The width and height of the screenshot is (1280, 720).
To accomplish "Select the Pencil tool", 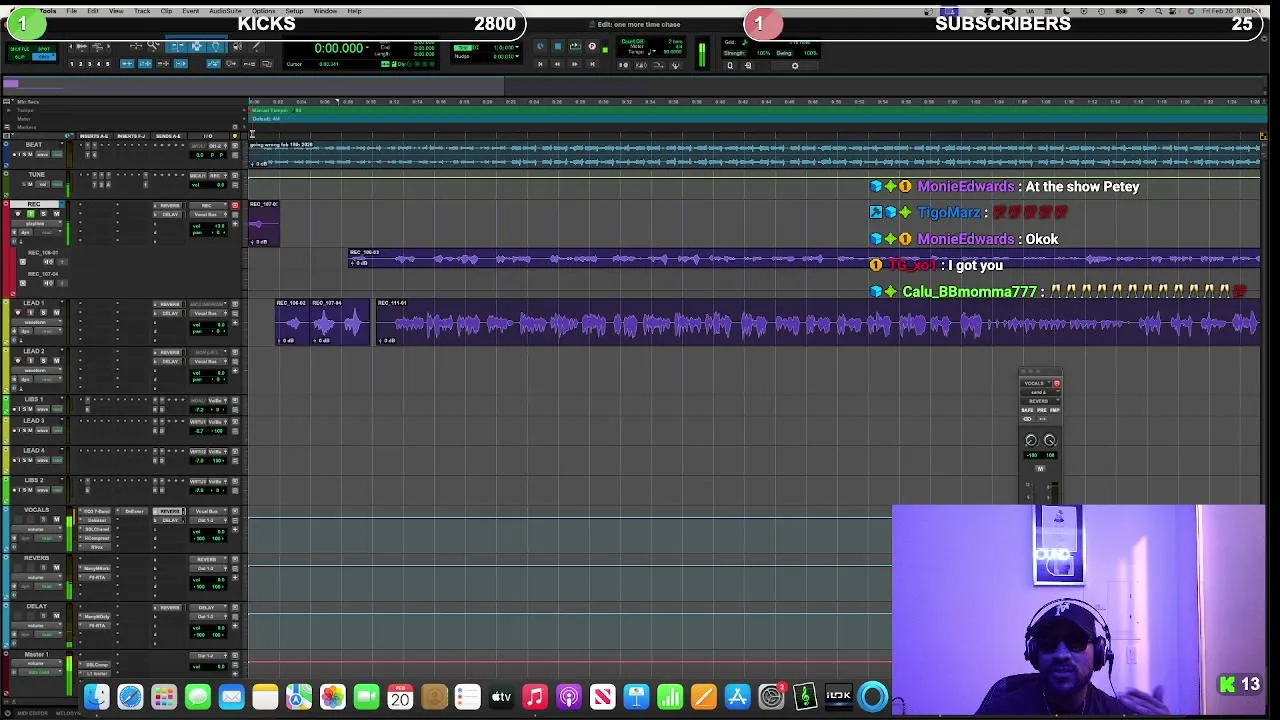I will point(256,47).
